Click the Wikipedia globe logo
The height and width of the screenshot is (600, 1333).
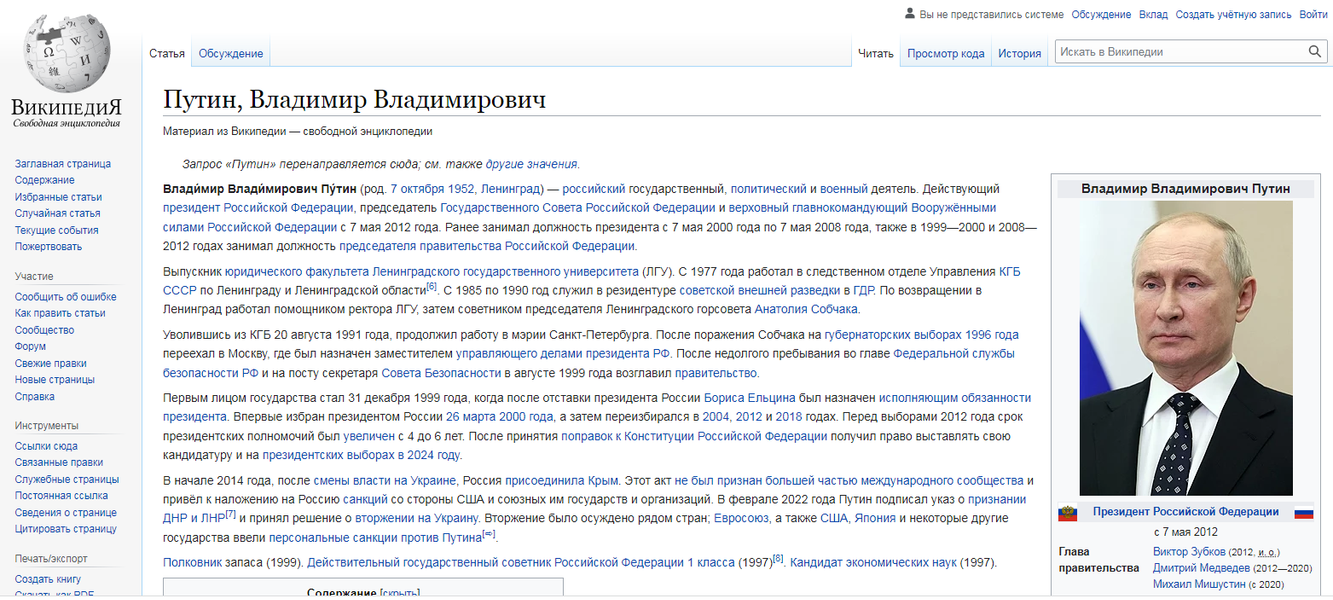tap(67, 54)
